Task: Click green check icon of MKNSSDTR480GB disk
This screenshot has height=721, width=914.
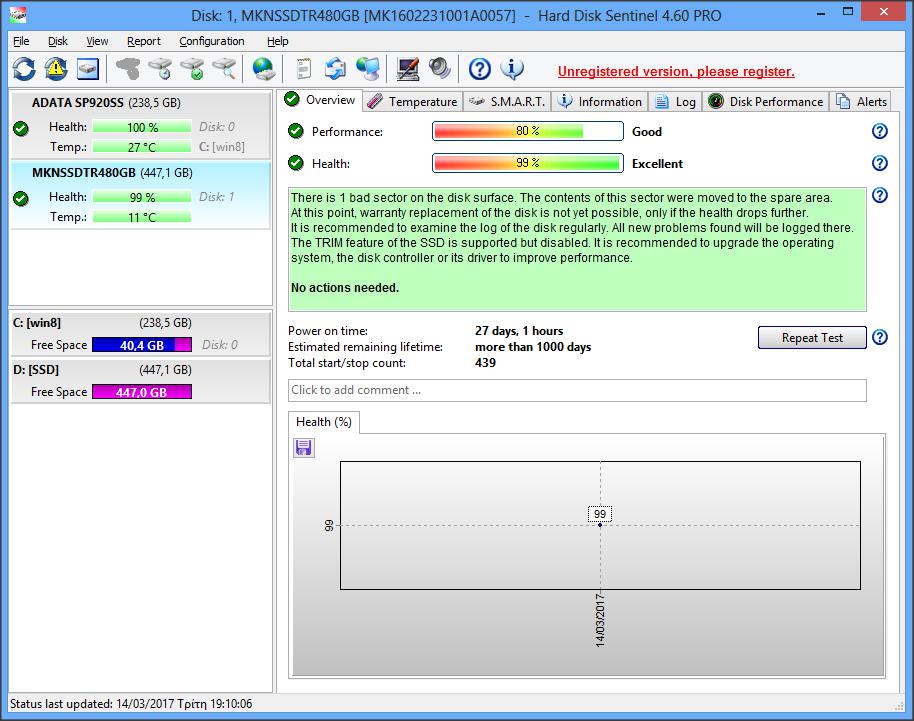Action: click(21, 199)
